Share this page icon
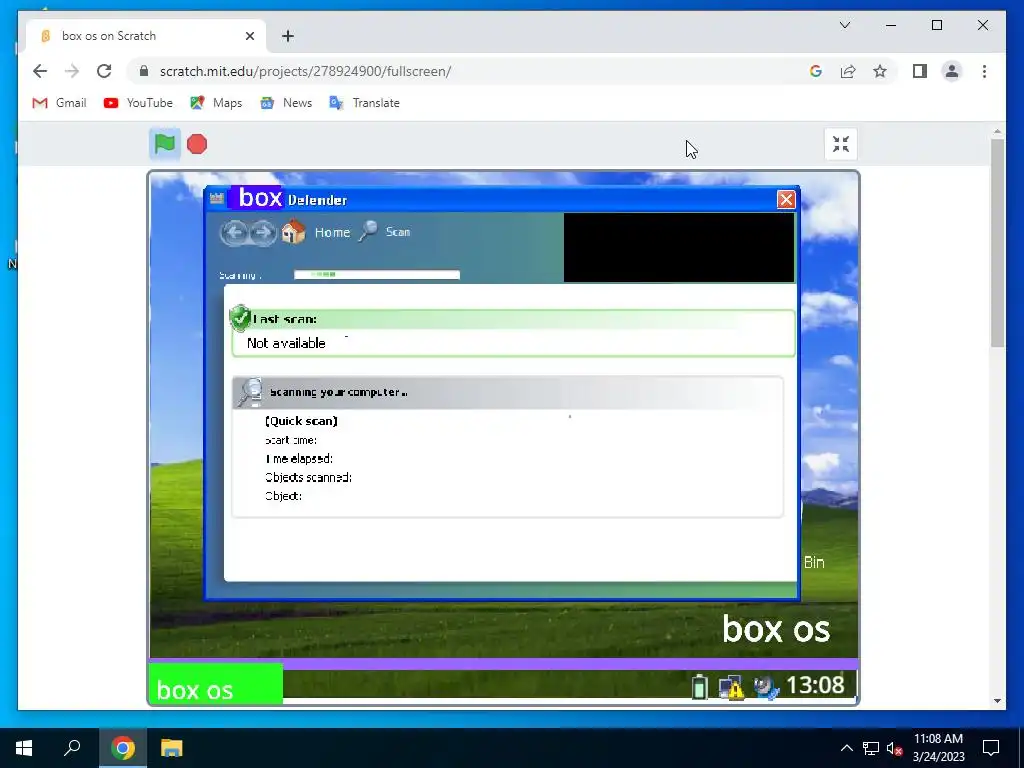This screenshot has width=1024, height=768. pyautogui.click(x=848, y=71)
